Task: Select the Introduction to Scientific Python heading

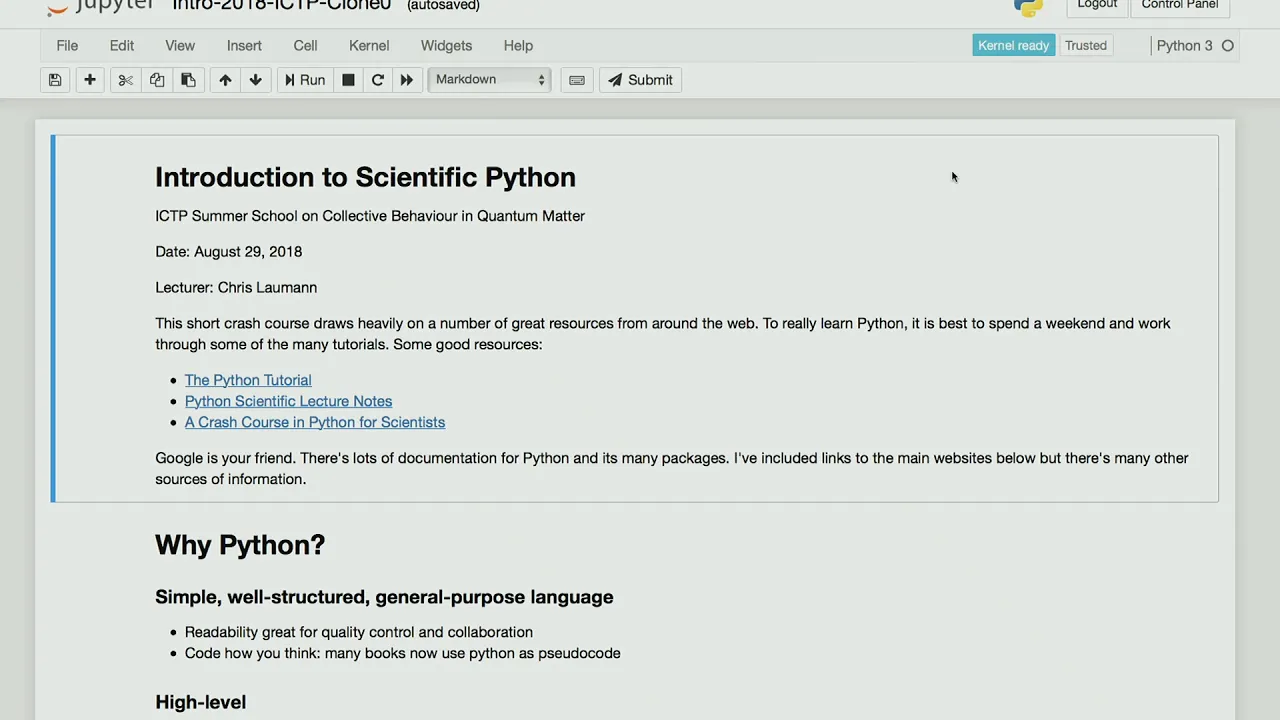Action: pyautogui.click(x=365, y=177)
